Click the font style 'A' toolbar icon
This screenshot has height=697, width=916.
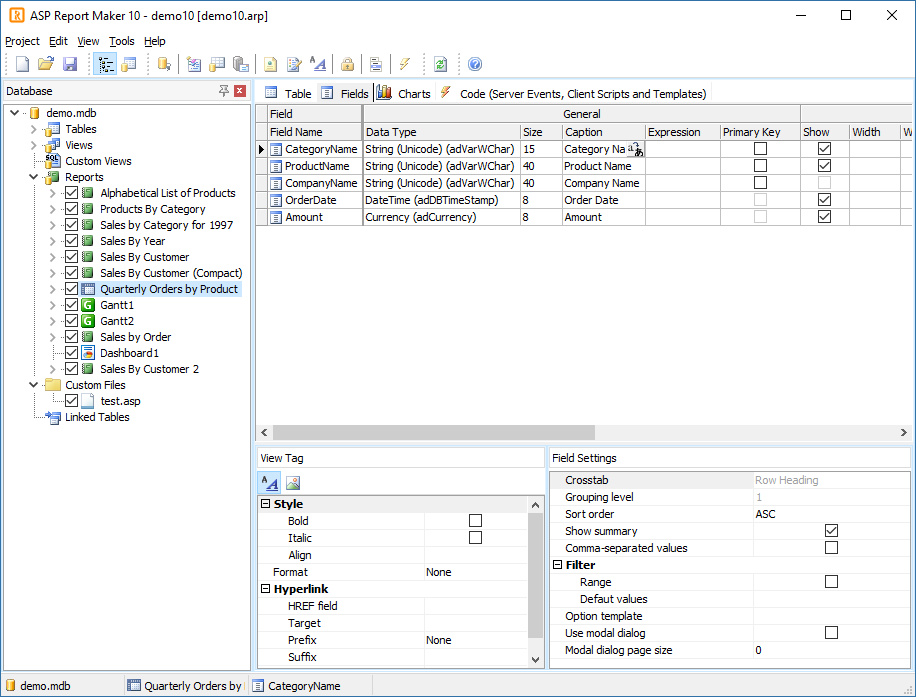click(318, 64)
